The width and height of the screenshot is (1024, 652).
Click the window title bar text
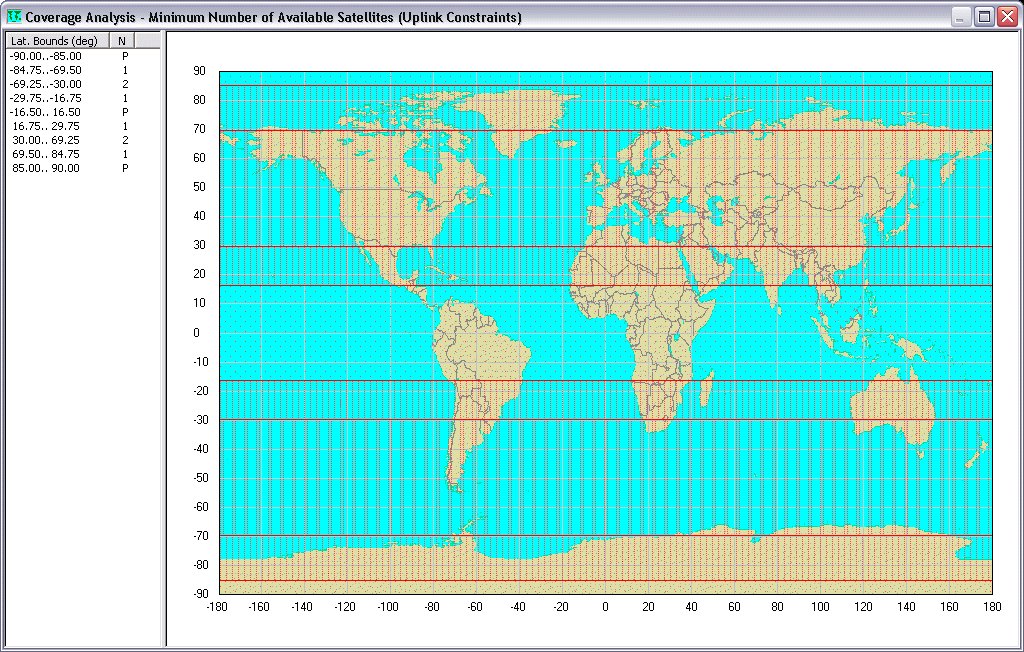[x=273, y=17]
